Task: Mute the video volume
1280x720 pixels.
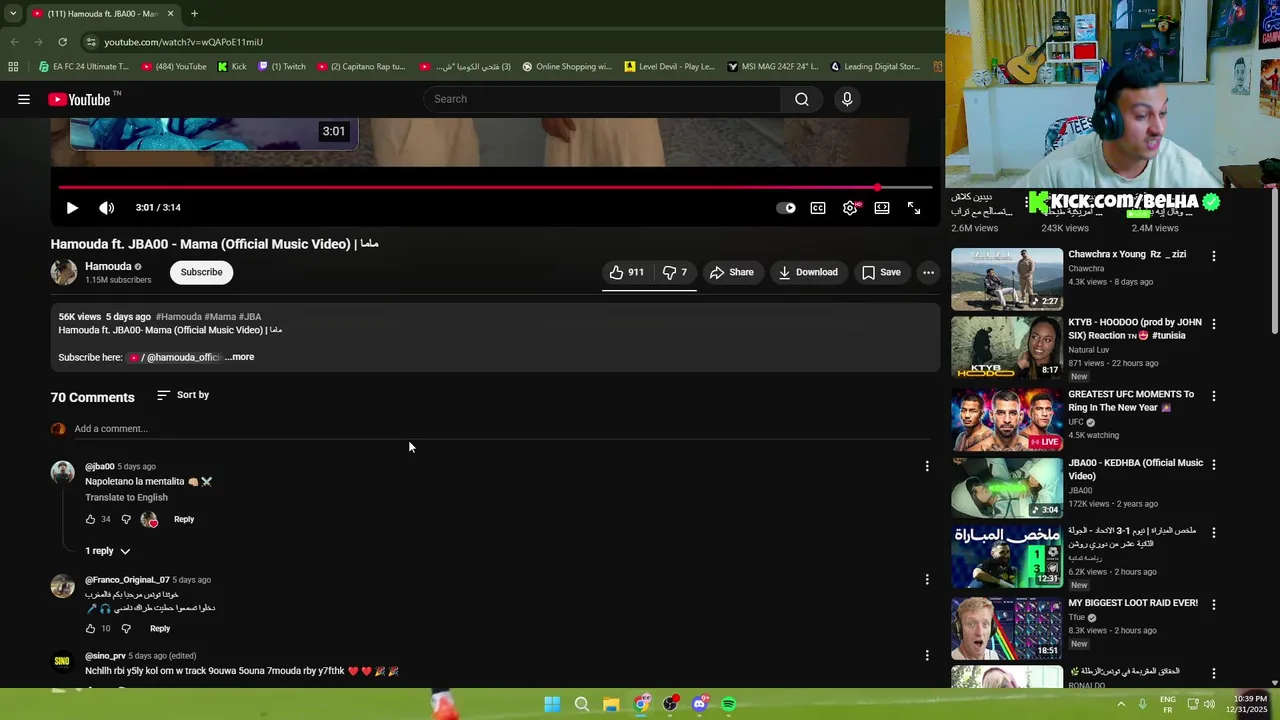Action: point(107,208)
